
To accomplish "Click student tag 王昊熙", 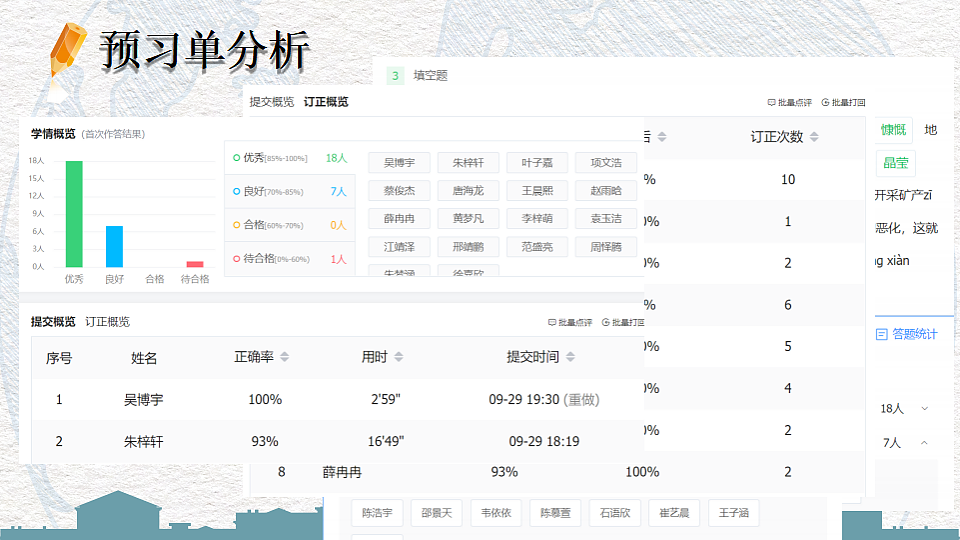I will (x=537, y=191).
